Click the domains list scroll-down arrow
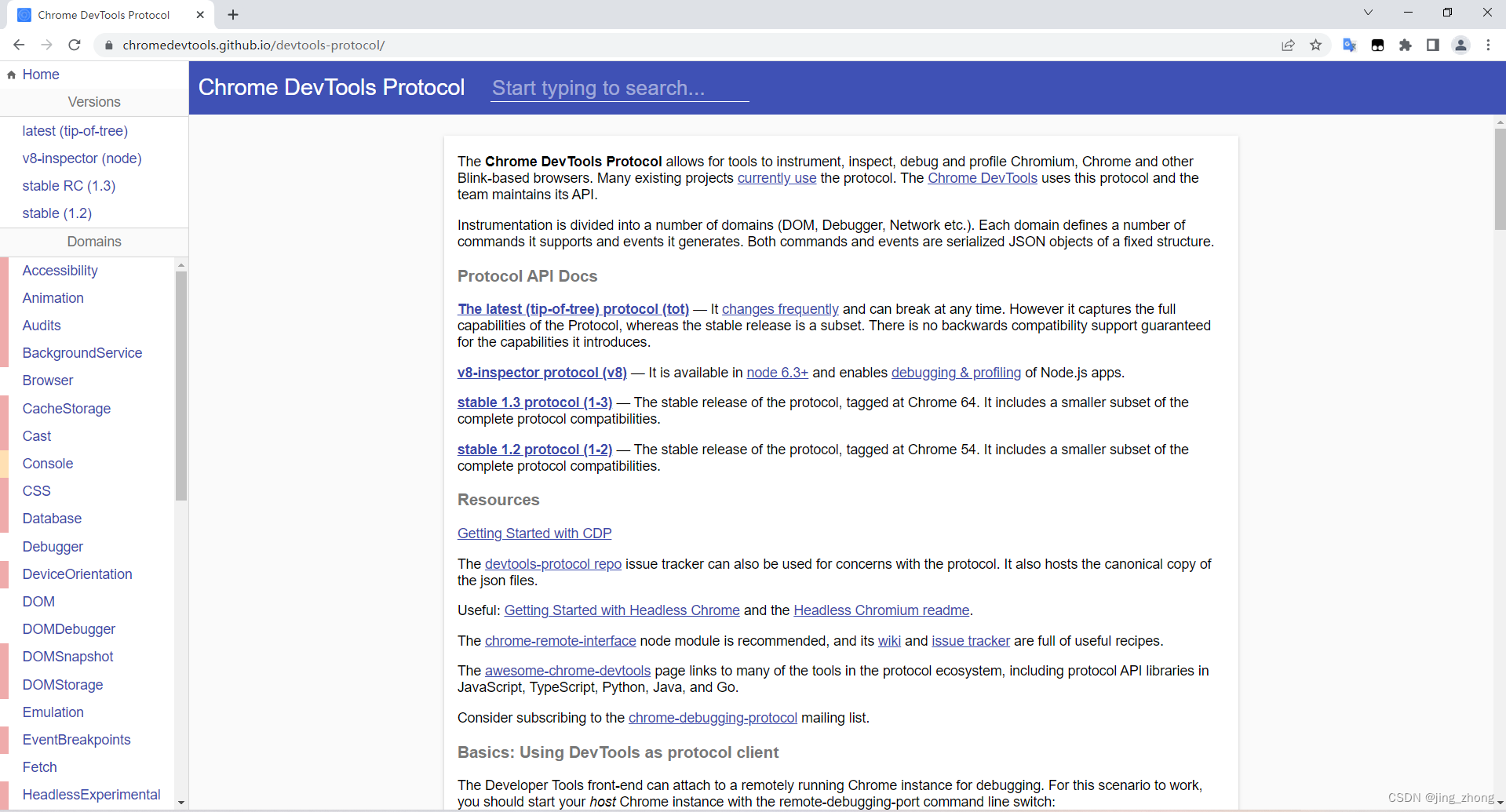This screenshot has width=1506, height=812. click(181, 803)
